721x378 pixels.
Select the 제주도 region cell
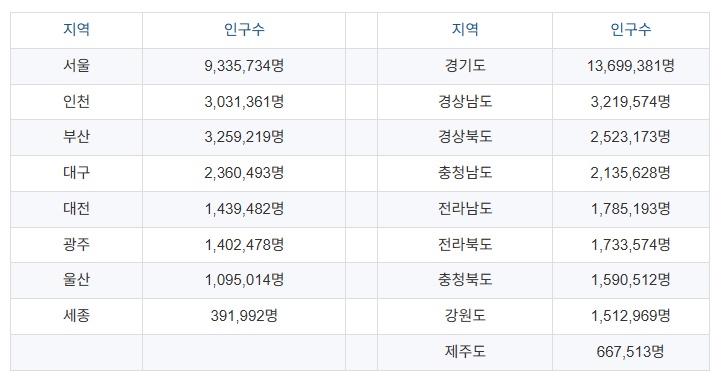465,352
